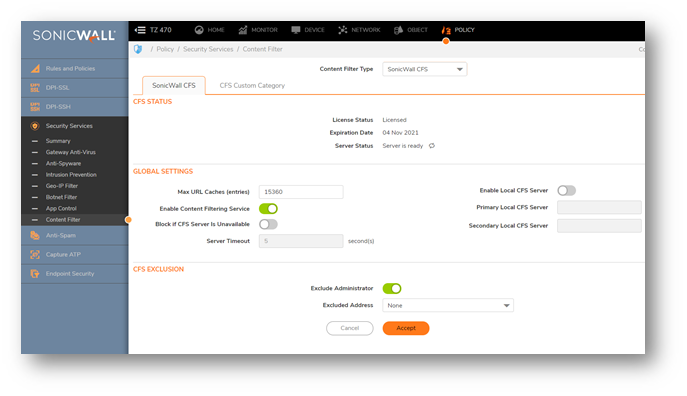Click the SonicWall logo
Viewport: 687px width, 396px height.
click(74, 35)
